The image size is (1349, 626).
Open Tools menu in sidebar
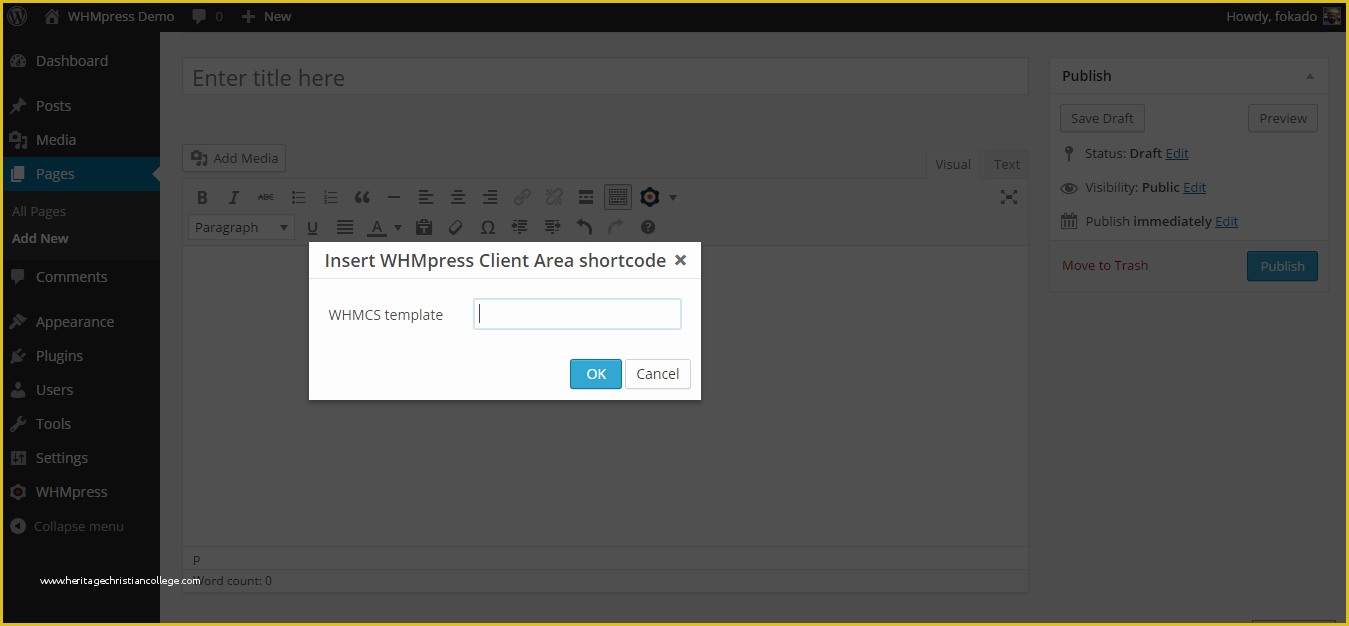click(x=80, y=424)
